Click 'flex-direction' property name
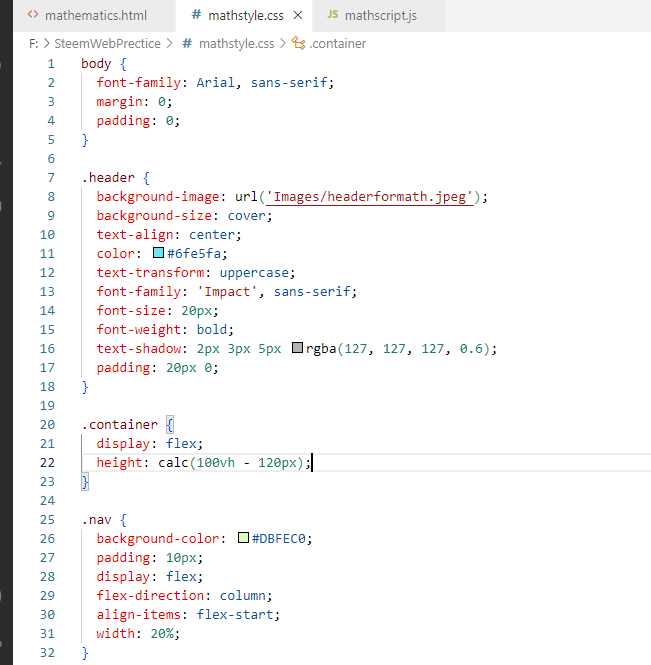The width and height of the screenshot is (651, 665). coord(150,595)
